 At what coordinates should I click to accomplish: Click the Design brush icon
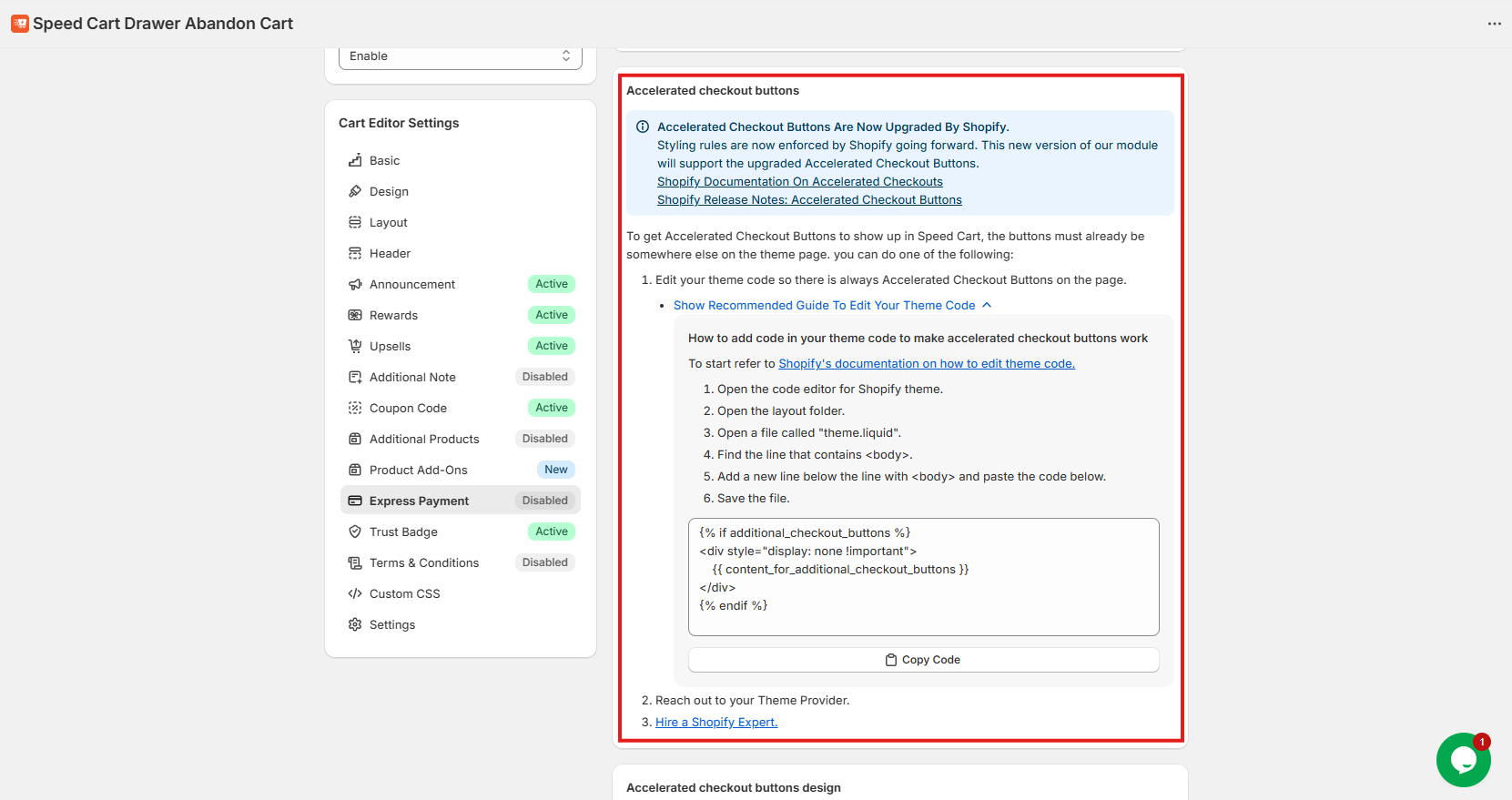[355, 192]
